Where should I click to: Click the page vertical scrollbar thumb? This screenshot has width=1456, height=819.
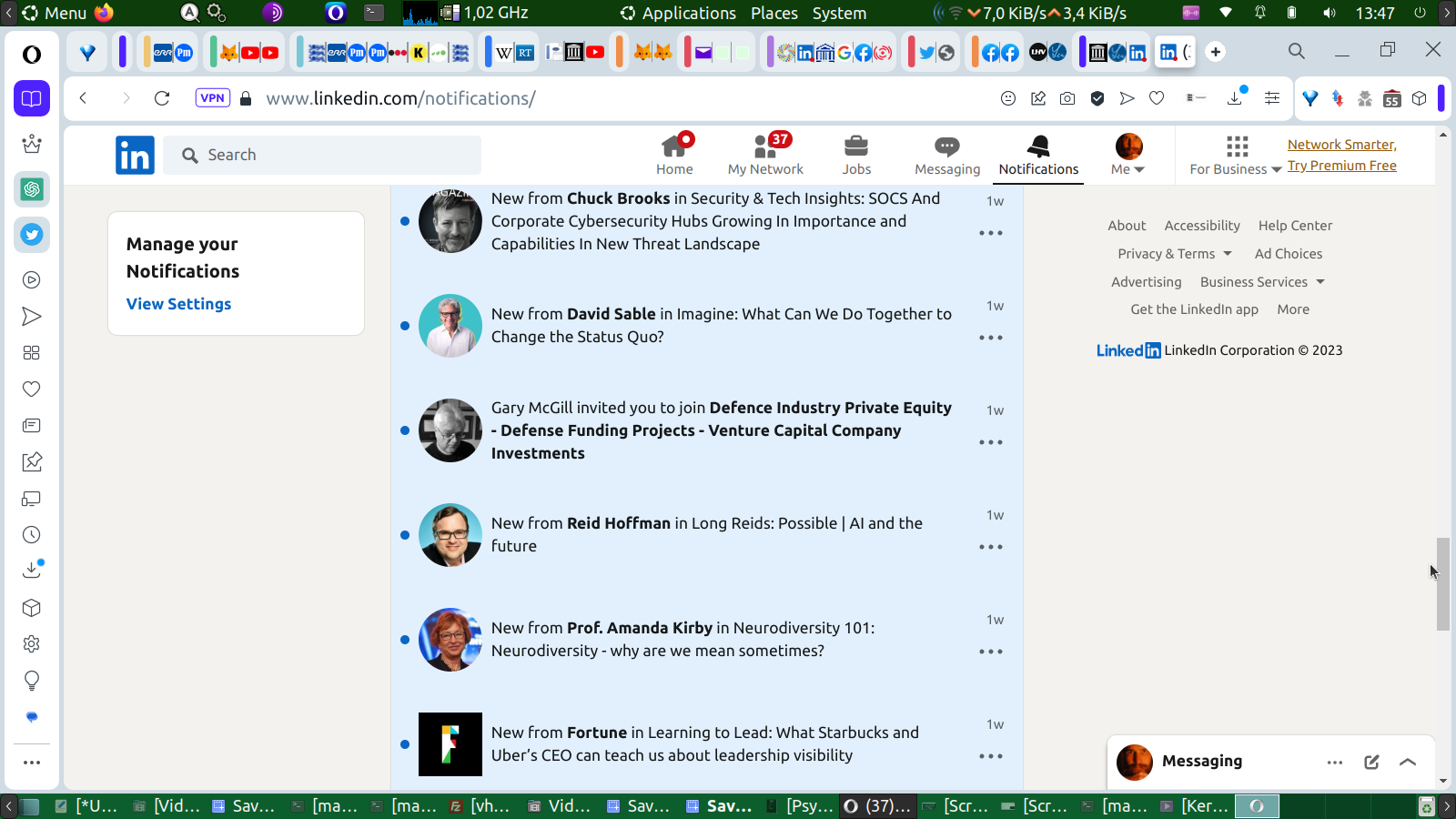coord(1443,583)
